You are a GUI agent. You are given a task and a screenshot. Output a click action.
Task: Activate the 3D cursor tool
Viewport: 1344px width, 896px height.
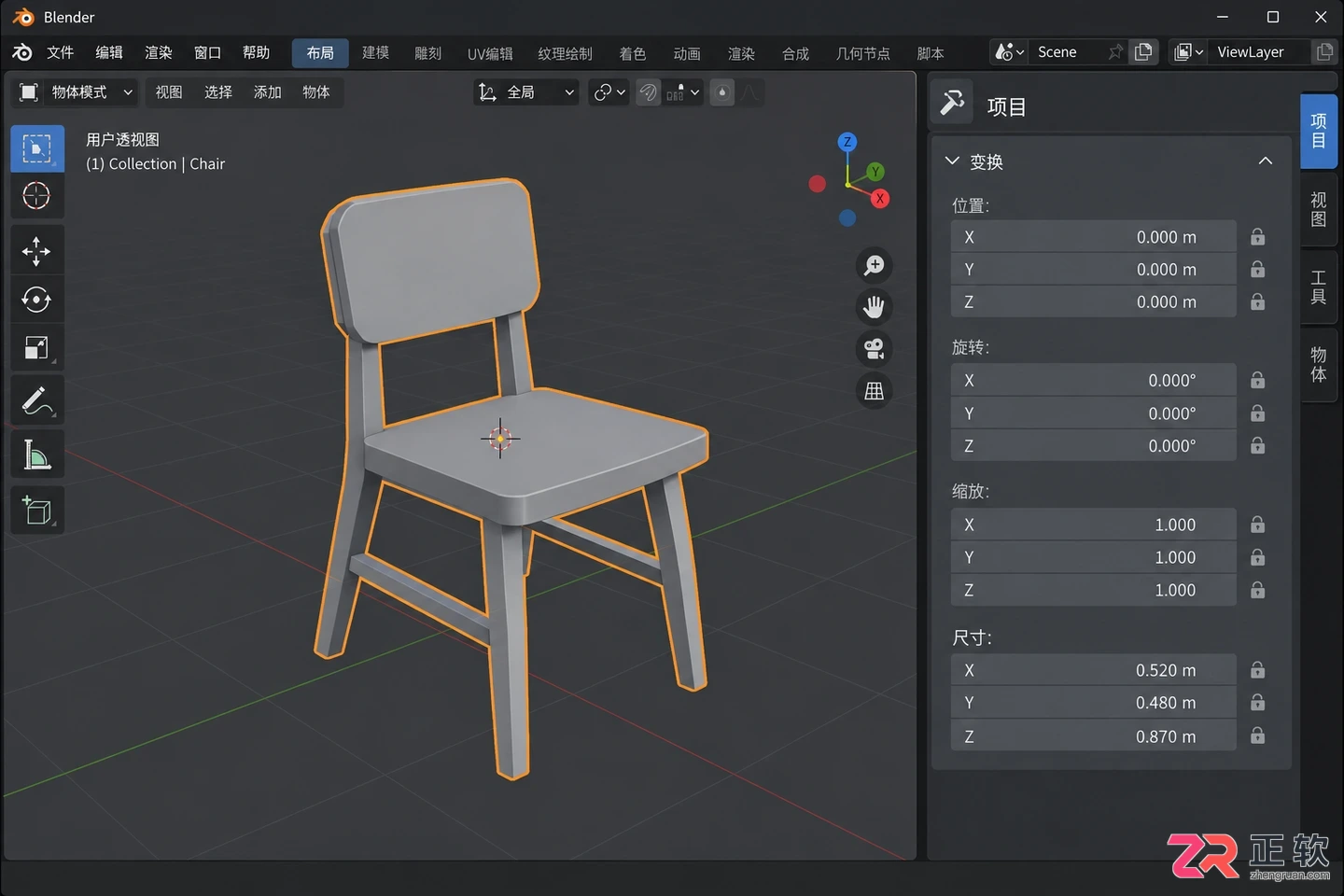37,196
